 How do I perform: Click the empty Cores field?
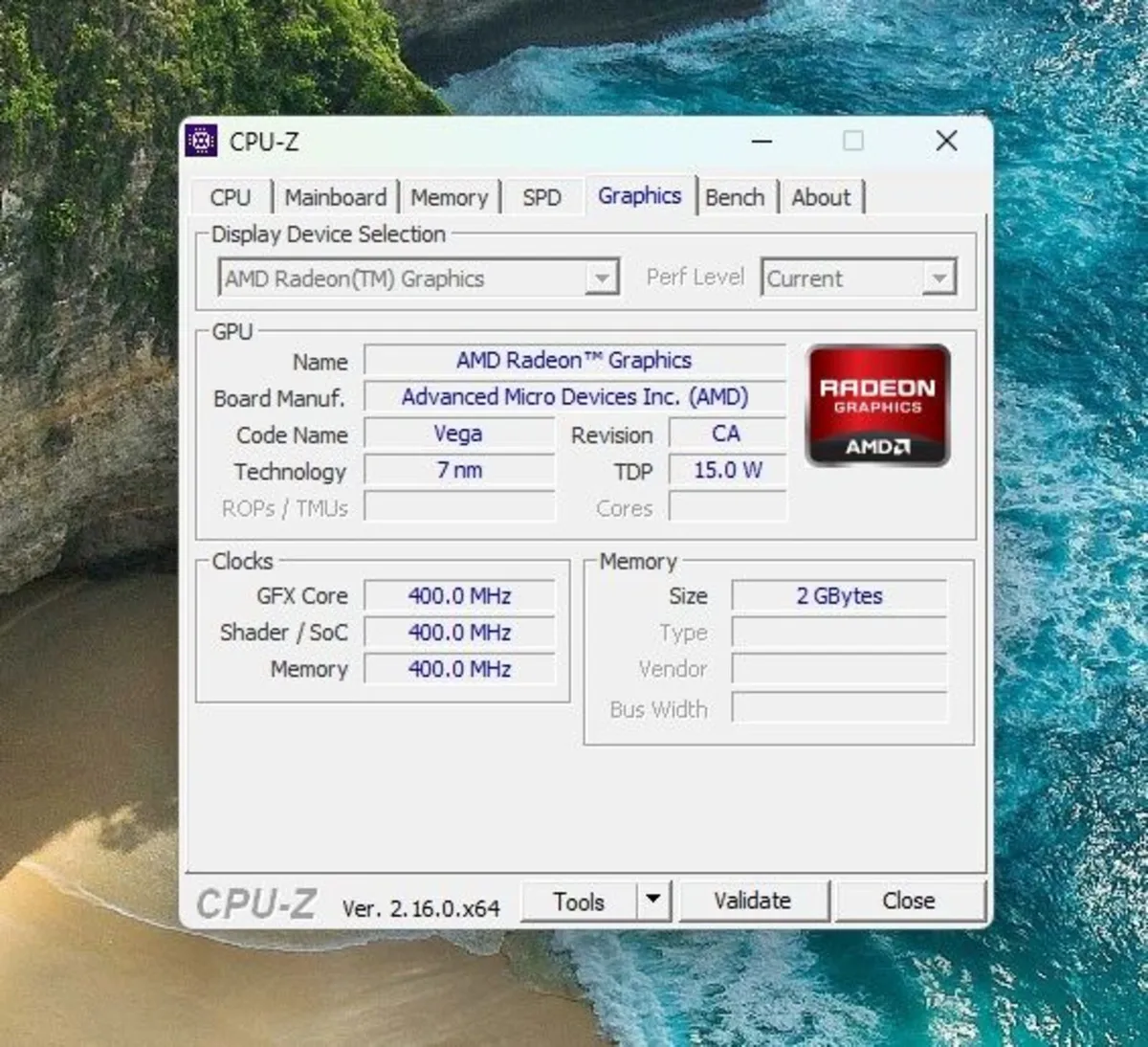pyautogui.click(x=727, y=506)
